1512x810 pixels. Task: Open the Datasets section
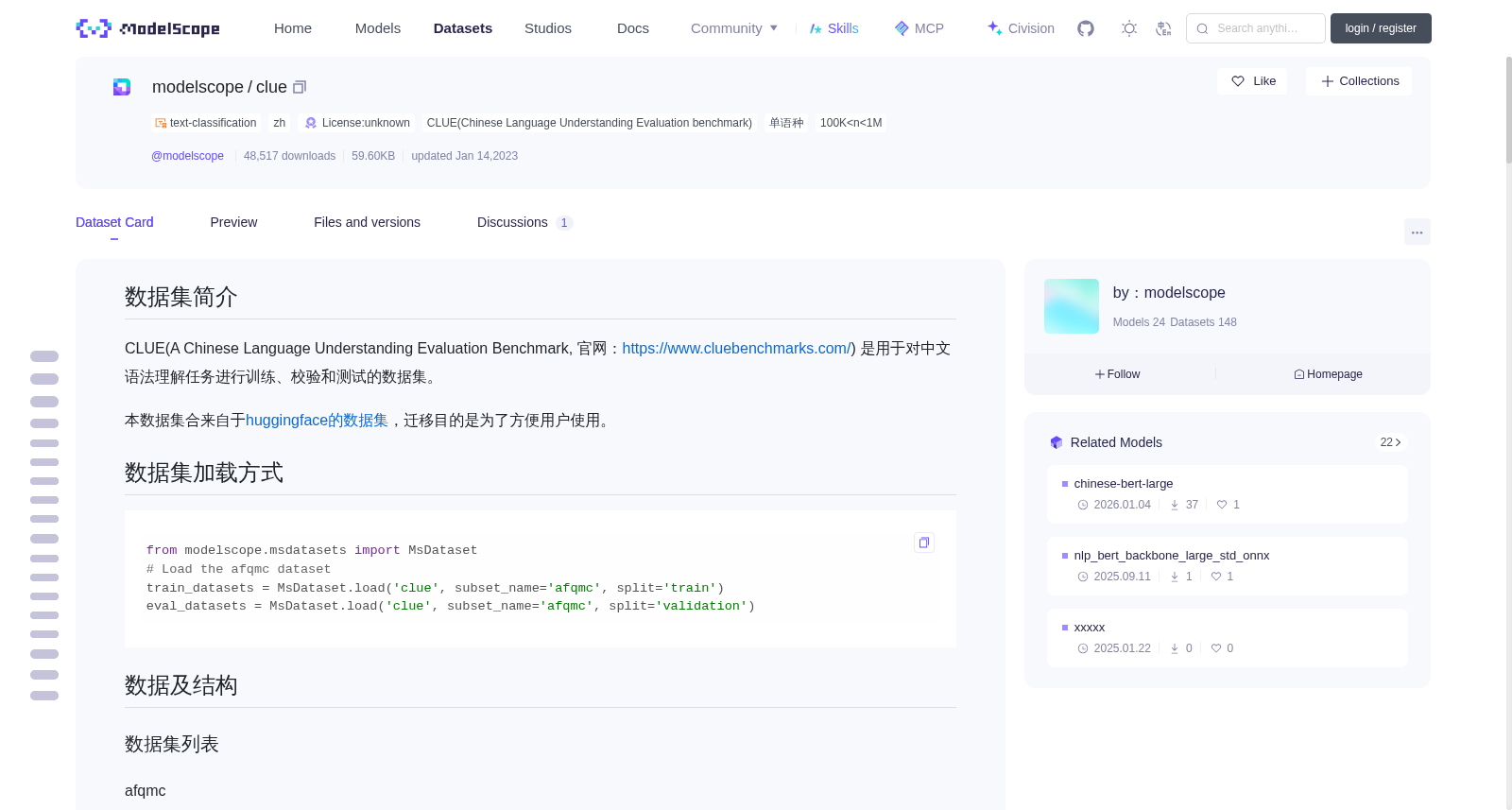463,28
